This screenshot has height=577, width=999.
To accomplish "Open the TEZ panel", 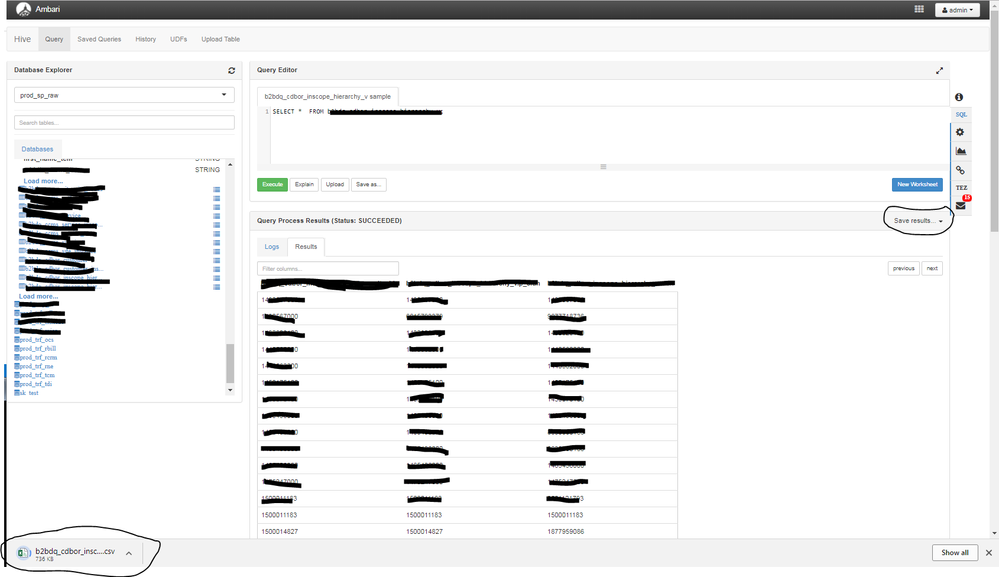I will pyautogui.click(x=961, y=188).
